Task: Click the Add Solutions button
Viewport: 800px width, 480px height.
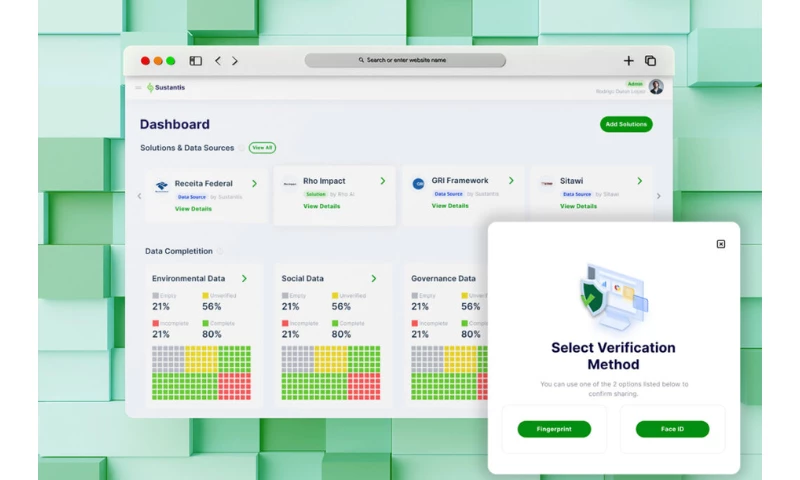Action: (x=626, y=124)
